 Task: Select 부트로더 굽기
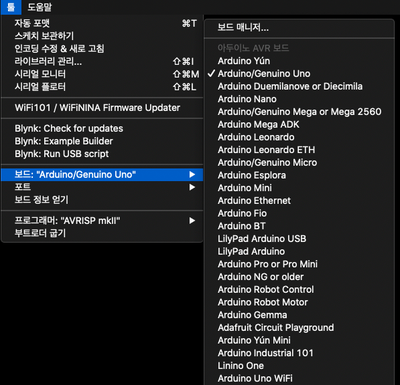[x=102, y=233]
